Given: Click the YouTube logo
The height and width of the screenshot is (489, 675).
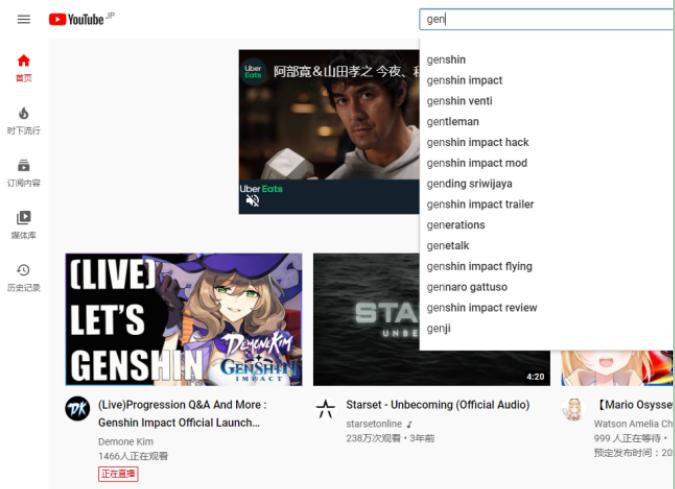Looking at the screenshot, I should point(76,19).
